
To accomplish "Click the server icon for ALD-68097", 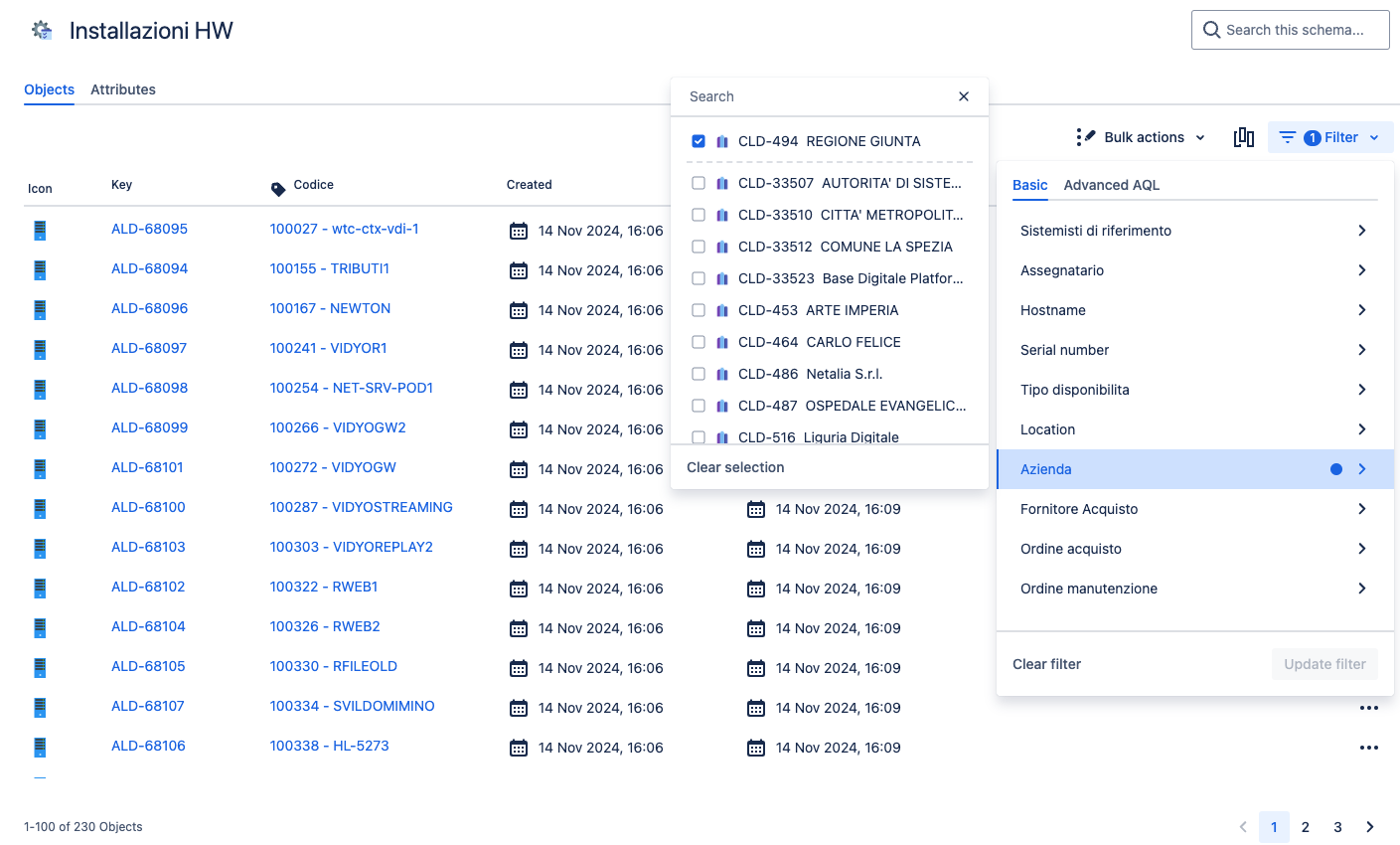I will click(x=40, y=350).
